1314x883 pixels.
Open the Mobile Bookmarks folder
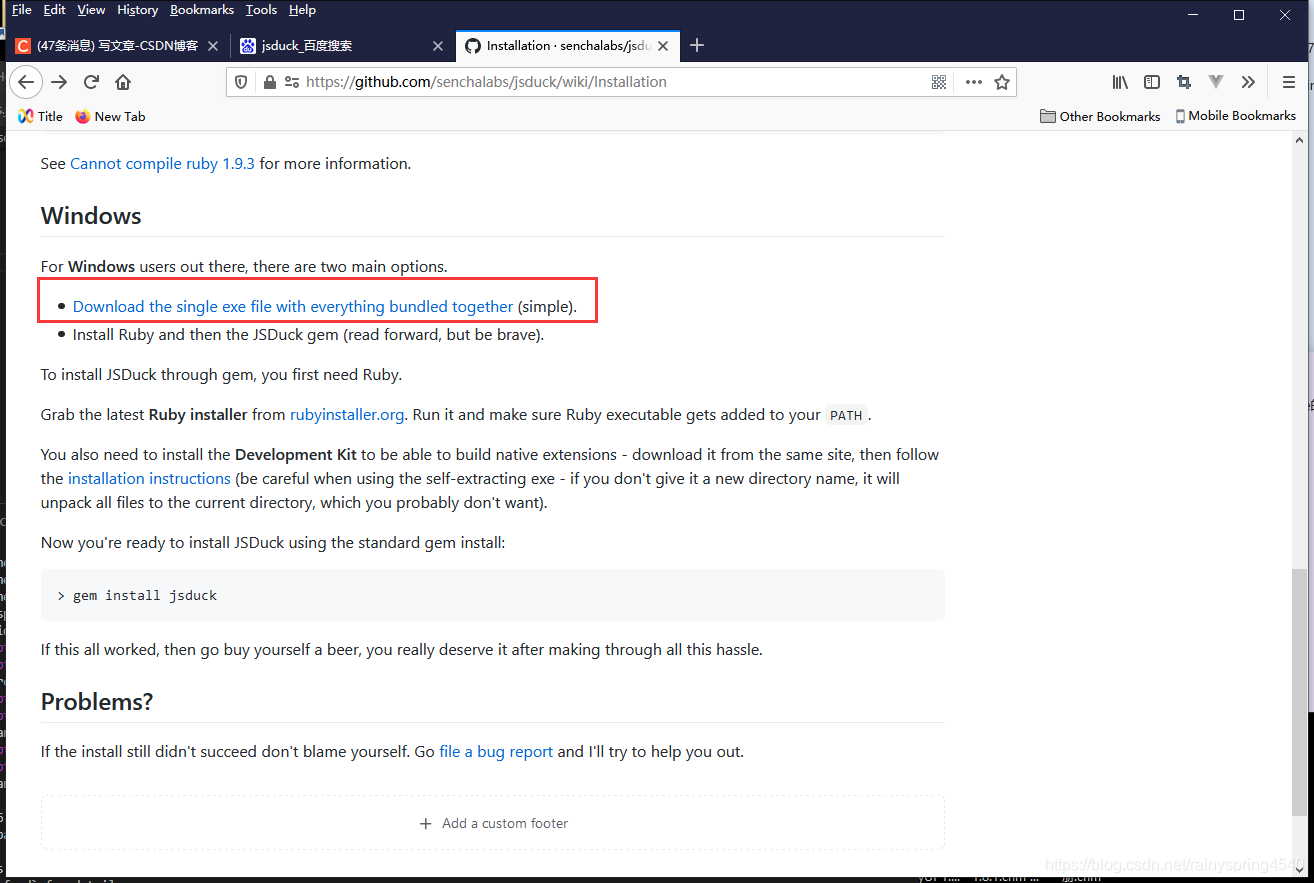1235,116
